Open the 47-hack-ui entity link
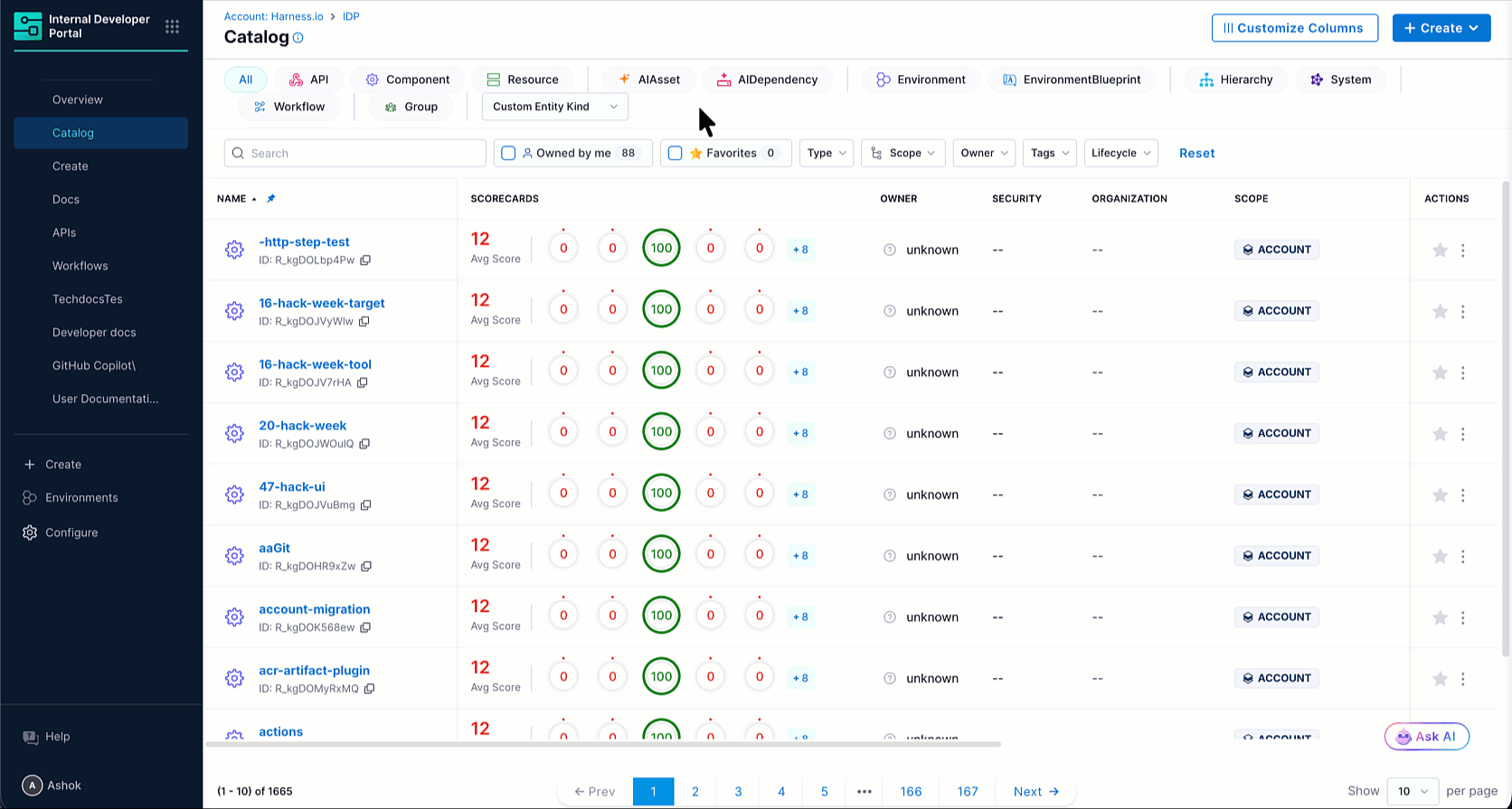The image size is (1512, 809). coord(291,487)
